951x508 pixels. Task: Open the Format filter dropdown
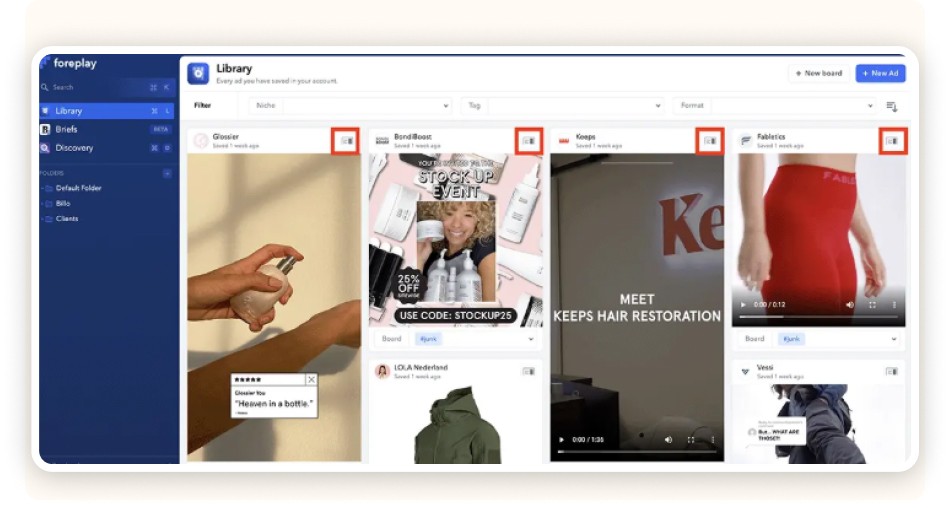point(775,105)
